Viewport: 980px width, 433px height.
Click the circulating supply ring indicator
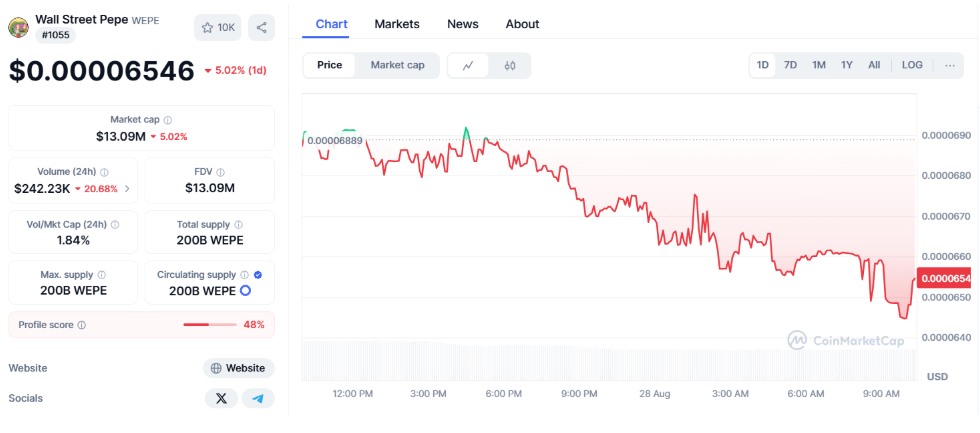click(x=246, y=291)
